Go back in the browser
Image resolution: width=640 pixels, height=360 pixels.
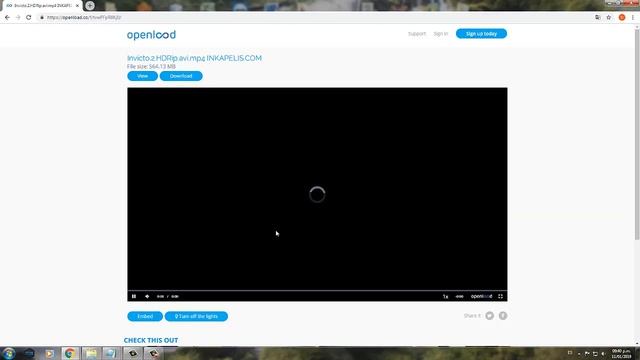point(7,18)
